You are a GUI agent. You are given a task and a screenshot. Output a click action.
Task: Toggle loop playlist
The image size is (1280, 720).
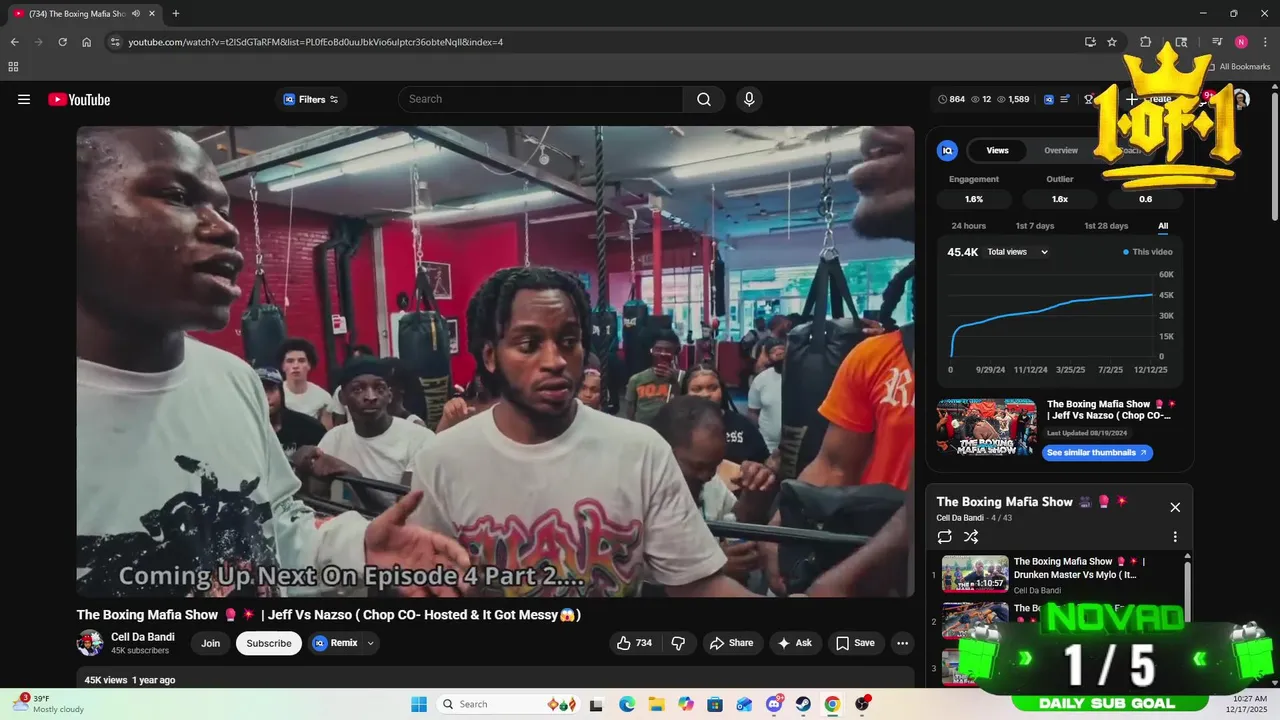coord(945,537)
